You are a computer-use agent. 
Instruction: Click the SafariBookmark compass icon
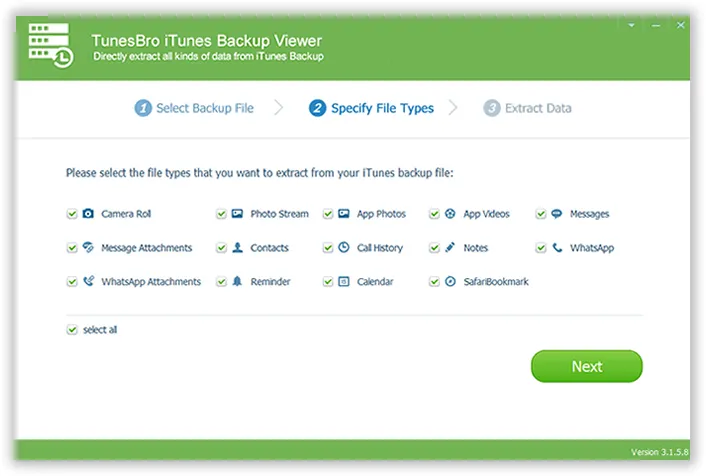coord(450,282)
